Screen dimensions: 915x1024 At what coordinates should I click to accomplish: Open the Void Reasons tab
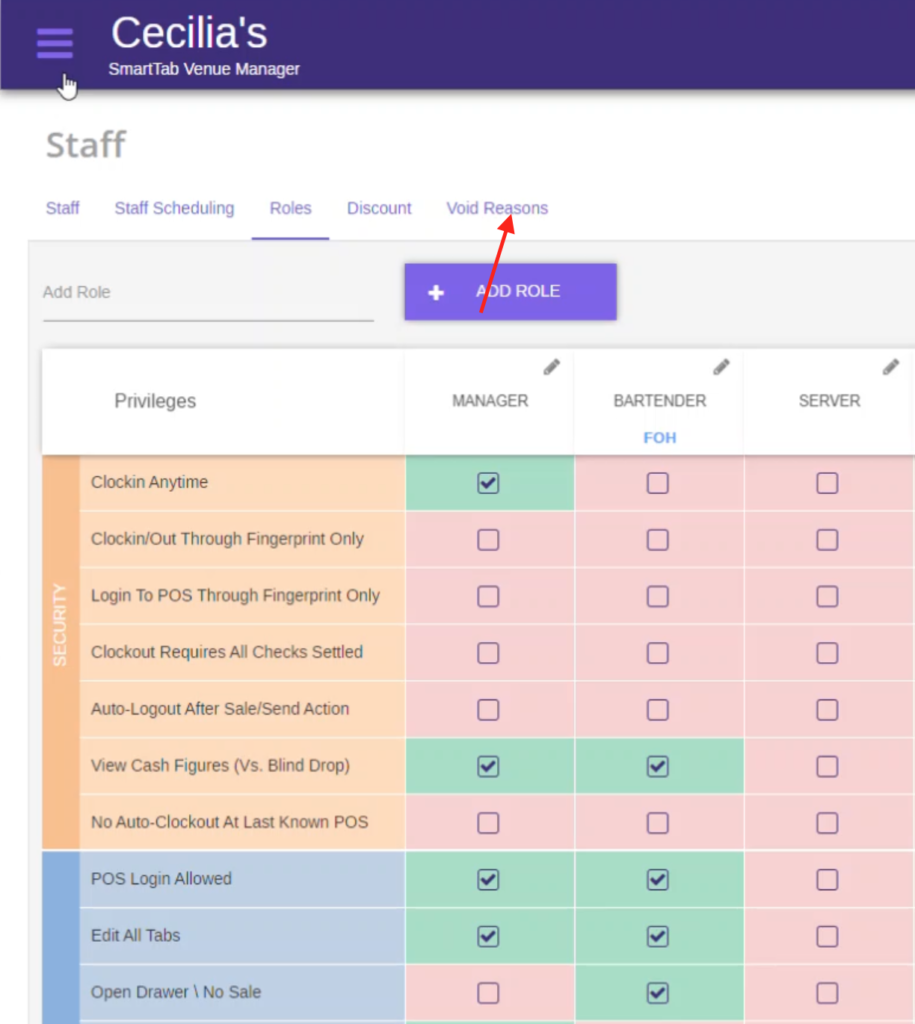[x=497, y=208]
